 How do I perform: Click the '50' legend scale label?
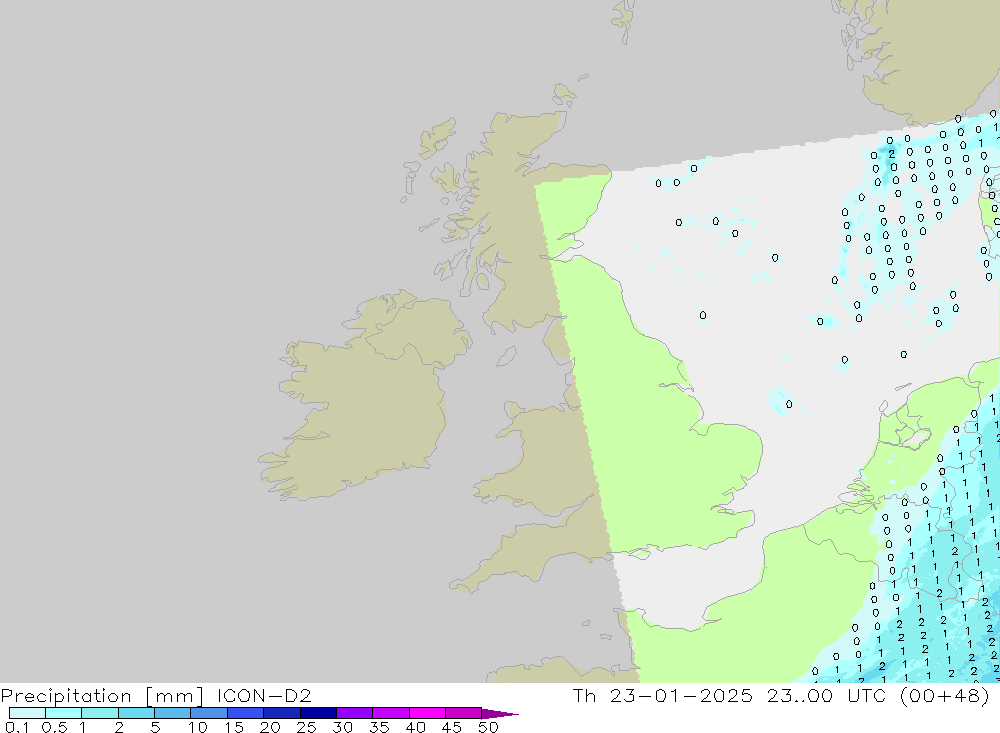pyautogui.click(x=489, y=727)
